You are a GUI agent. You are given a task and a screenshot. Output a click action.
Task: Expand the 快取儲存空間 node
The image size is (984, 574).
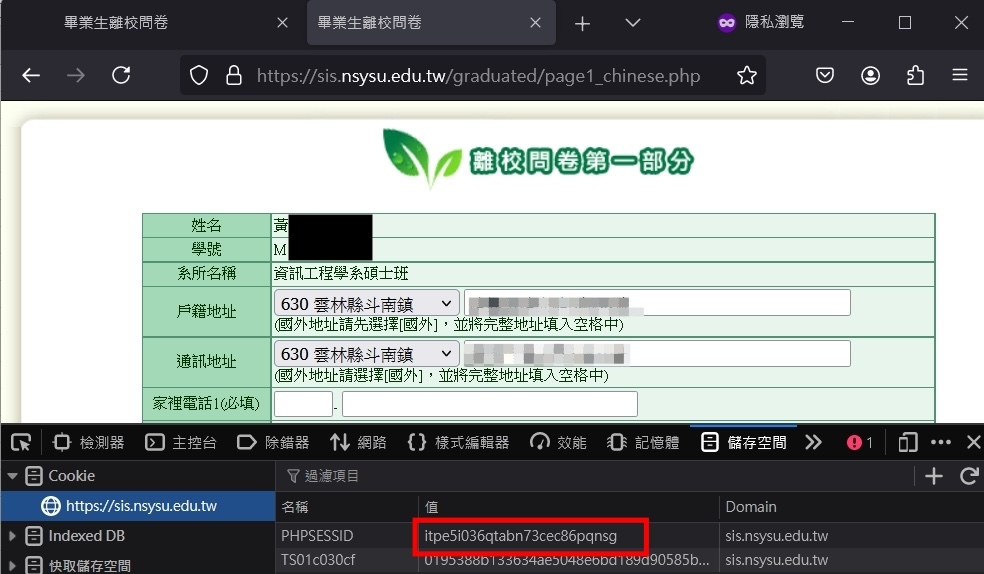[12, 565]
